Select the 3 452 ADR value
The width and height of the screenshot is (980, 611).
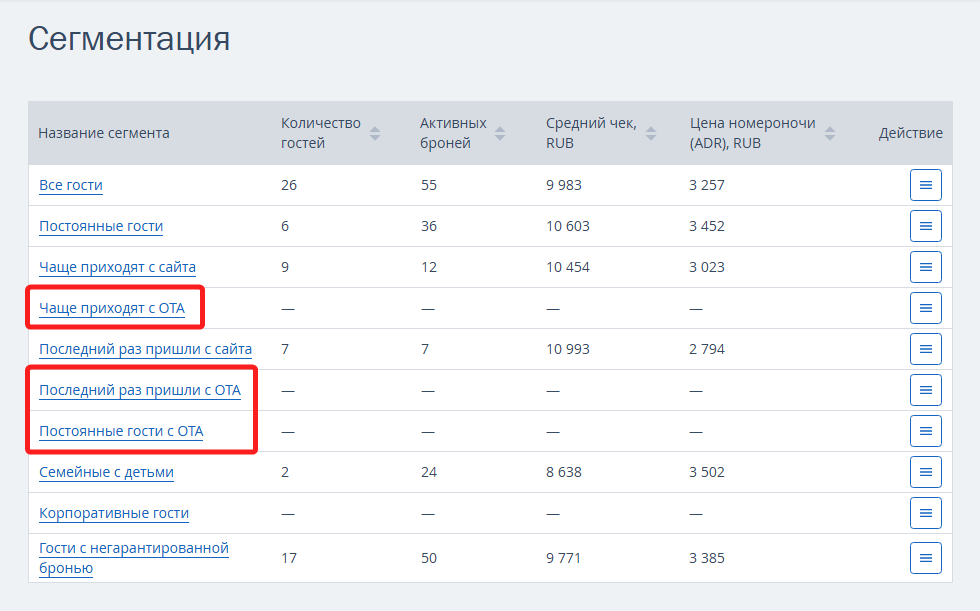(x=707, y=226)
